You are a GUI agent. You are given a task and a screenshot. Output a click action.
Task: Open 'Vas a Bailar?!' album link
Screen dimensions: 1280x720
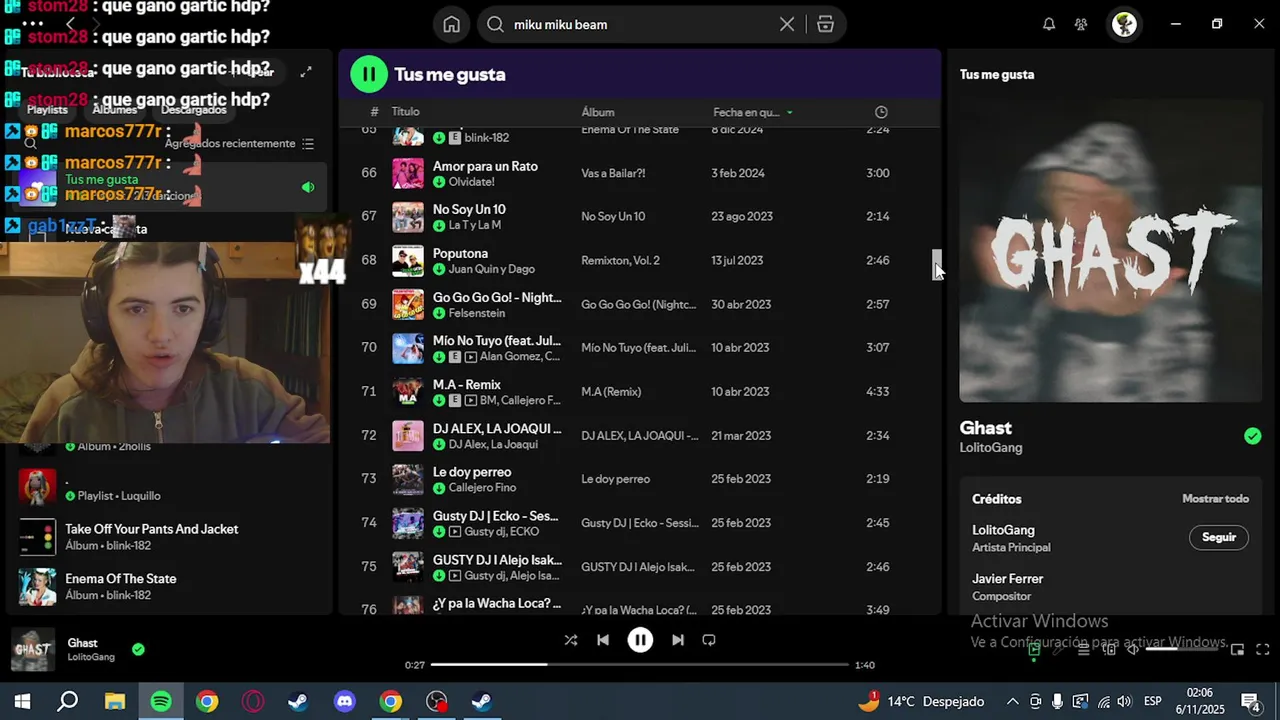coord(613,173)
